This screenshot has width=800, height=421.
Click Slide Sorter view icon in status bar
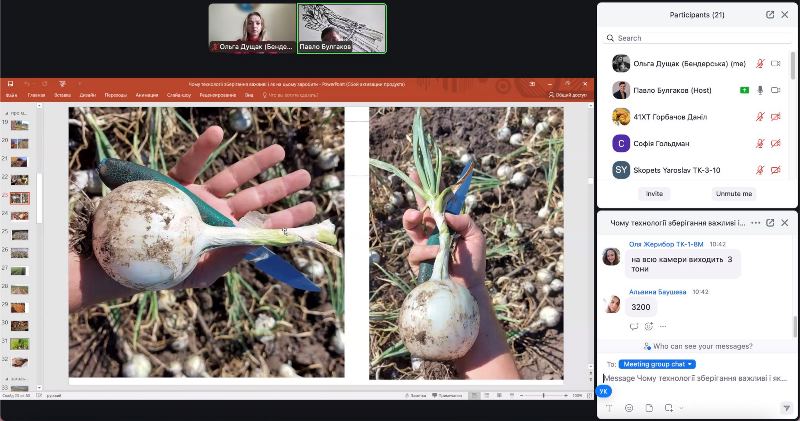click(x=487, y=395)
